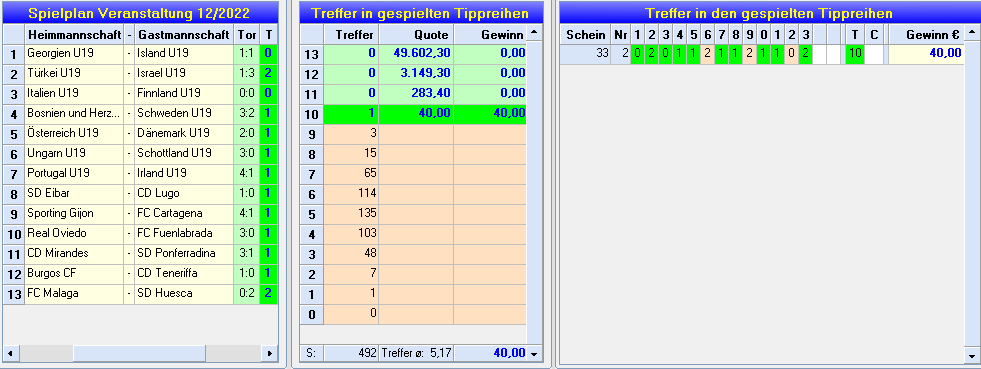Select the FC Malaga vs SD Huesca row

[x=140, y=293]
